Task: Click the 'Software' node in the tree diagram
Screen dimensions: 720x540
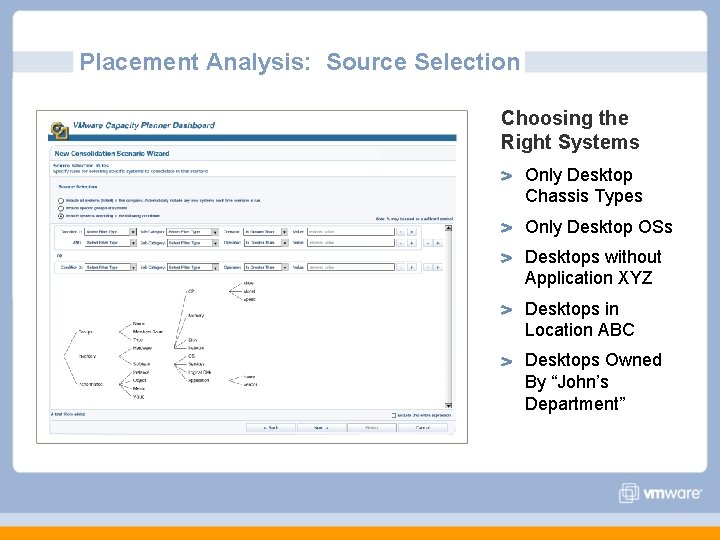Action: pyautogui.click(x=141, y=364)
